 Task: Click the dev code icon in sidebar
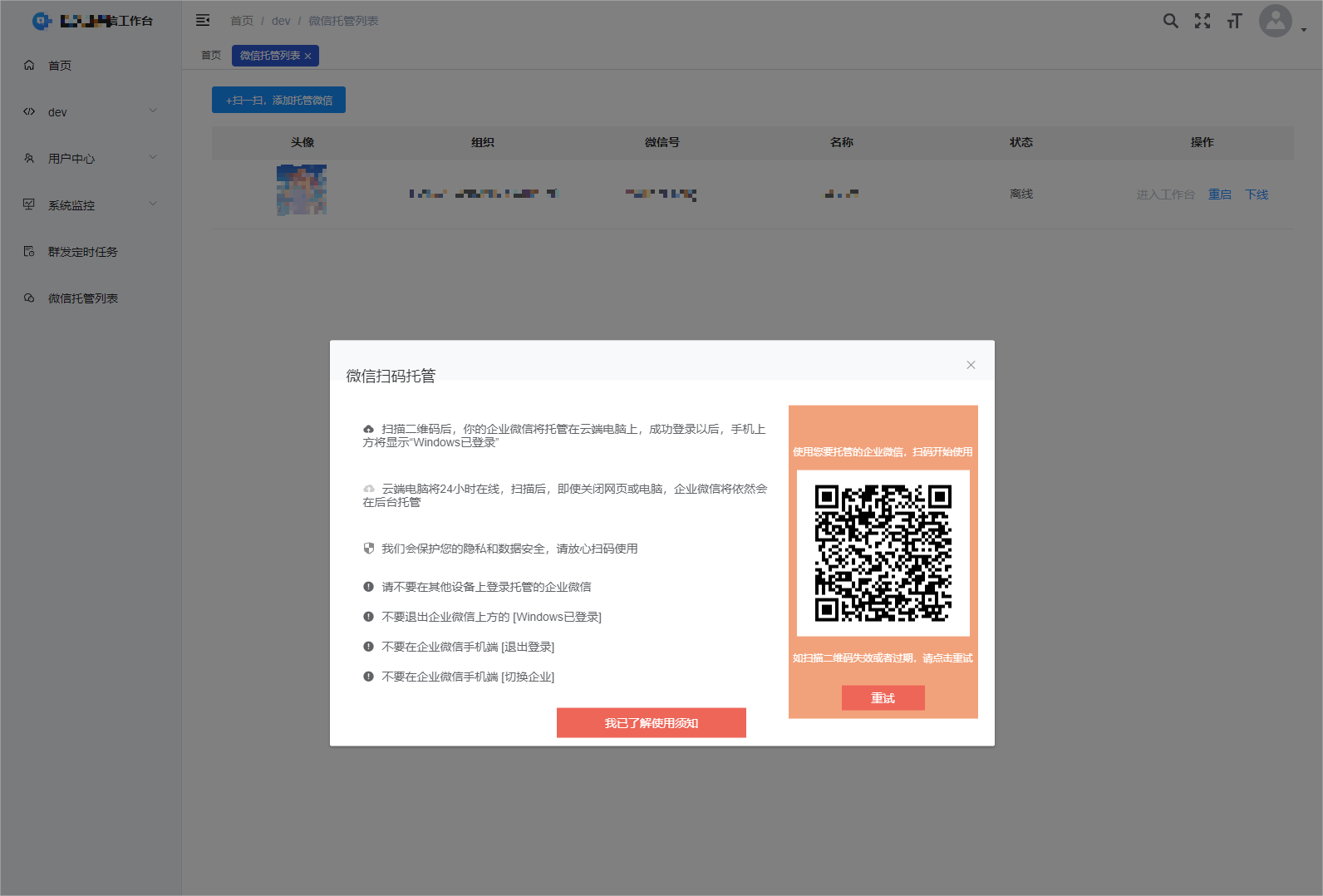[x=29, y=111]
